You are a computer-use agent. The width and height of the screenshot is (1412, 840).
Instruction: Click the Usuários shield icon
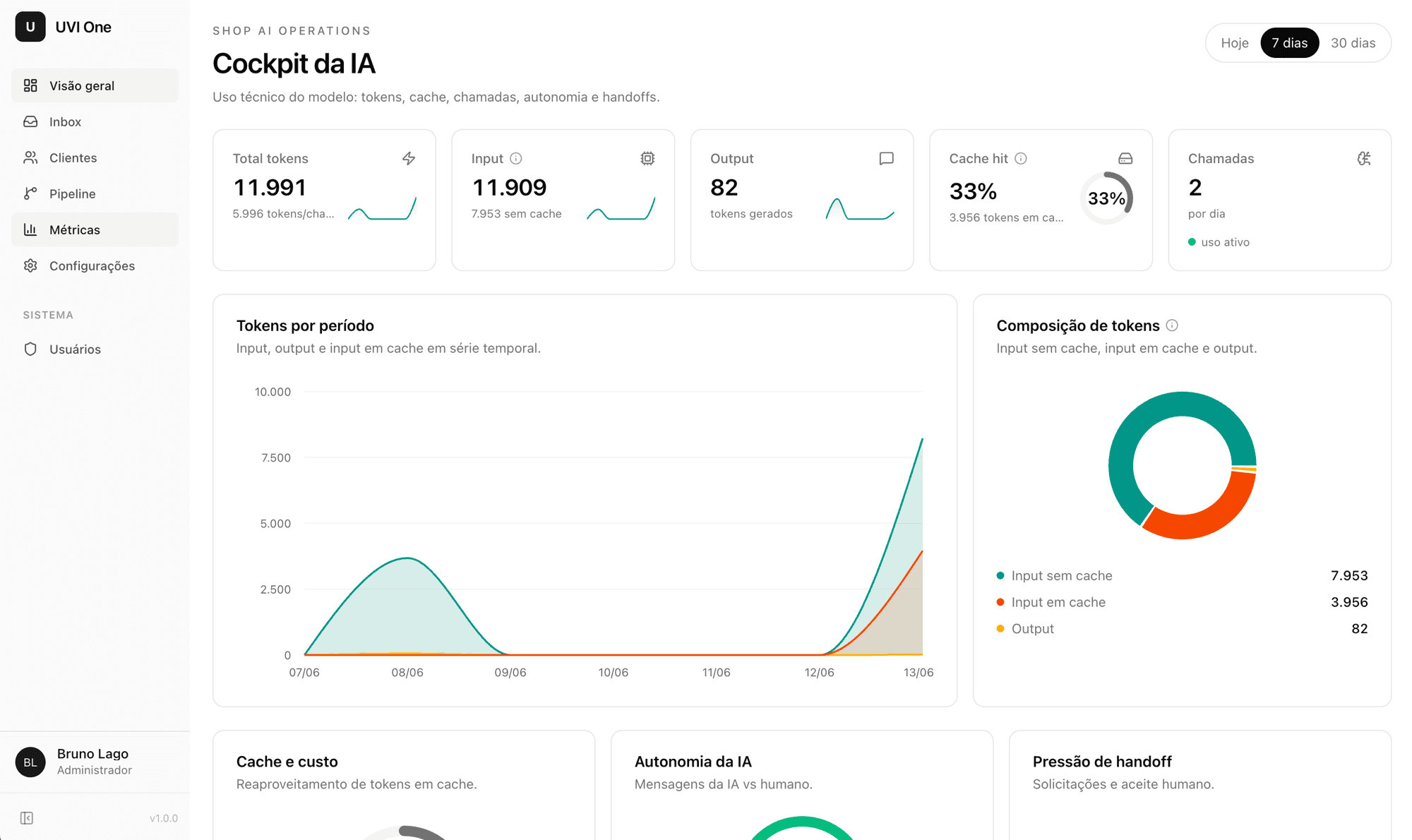pos(30,349)
